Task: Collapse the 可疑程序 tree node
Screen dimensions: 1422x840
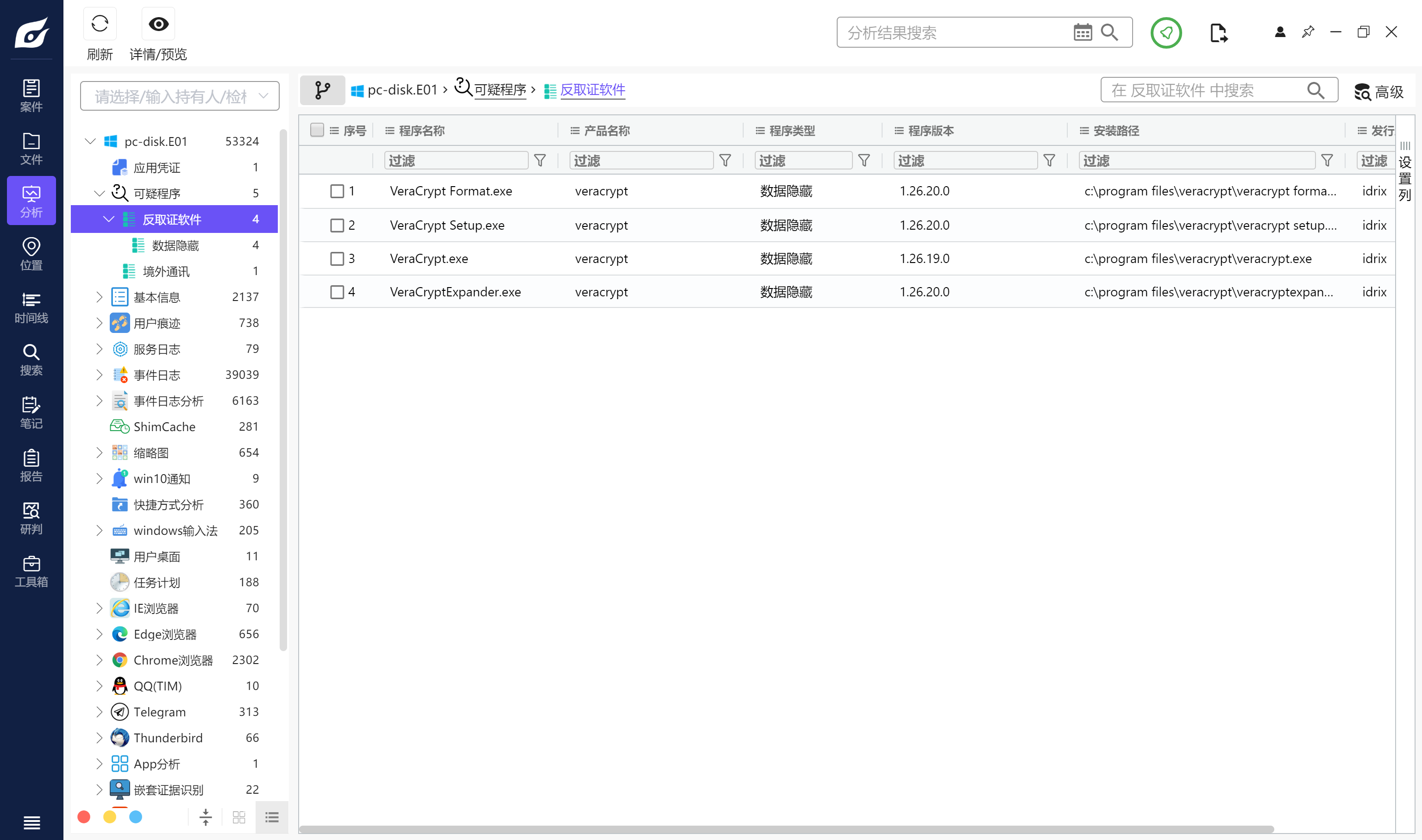Action: point(100,193)
